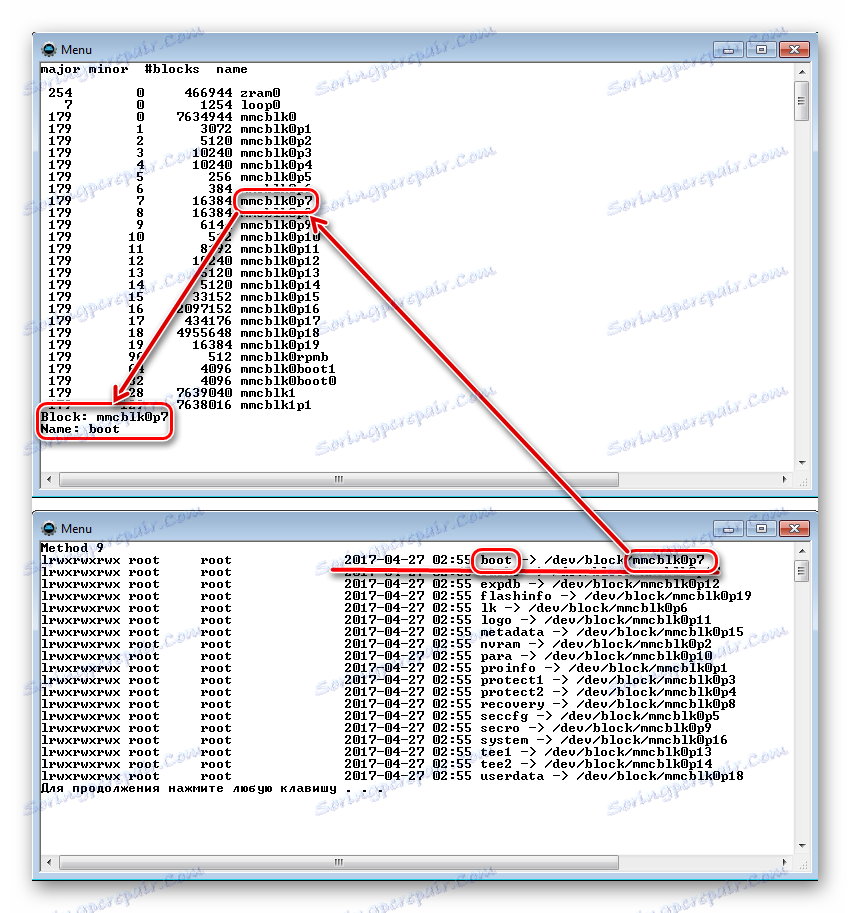Viewport: 850px width, 913px height.
Task: Click the 'Name: boot' line
Action: [x=80, y=429]
